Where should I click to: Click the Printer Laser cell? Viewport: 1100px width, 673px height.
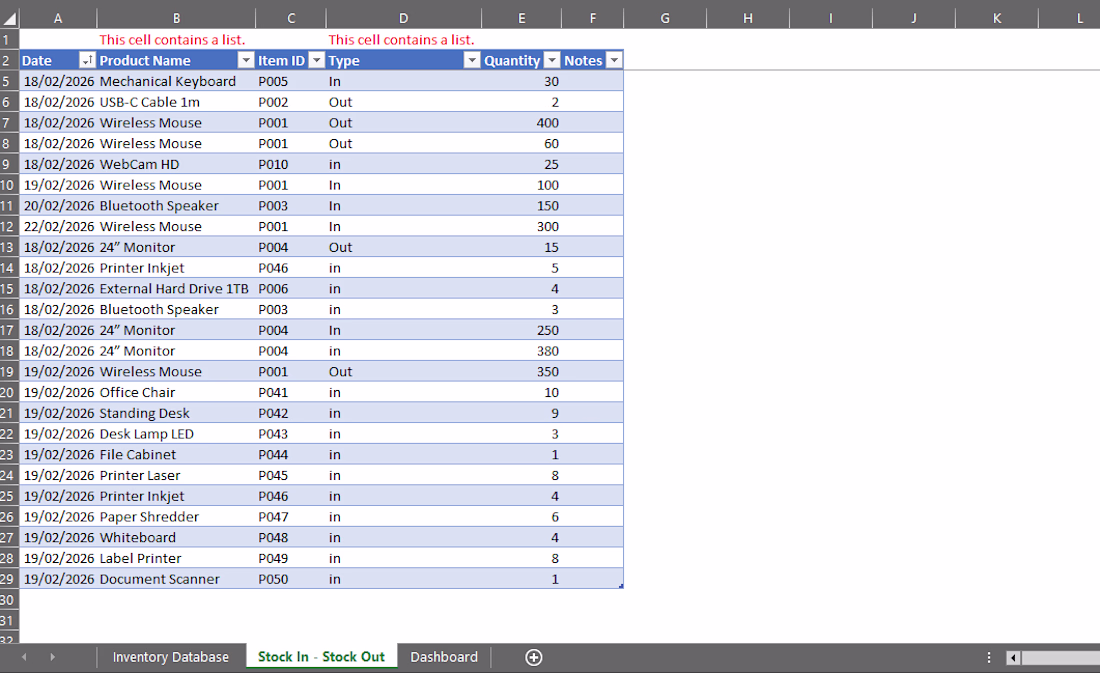[175, 475]
